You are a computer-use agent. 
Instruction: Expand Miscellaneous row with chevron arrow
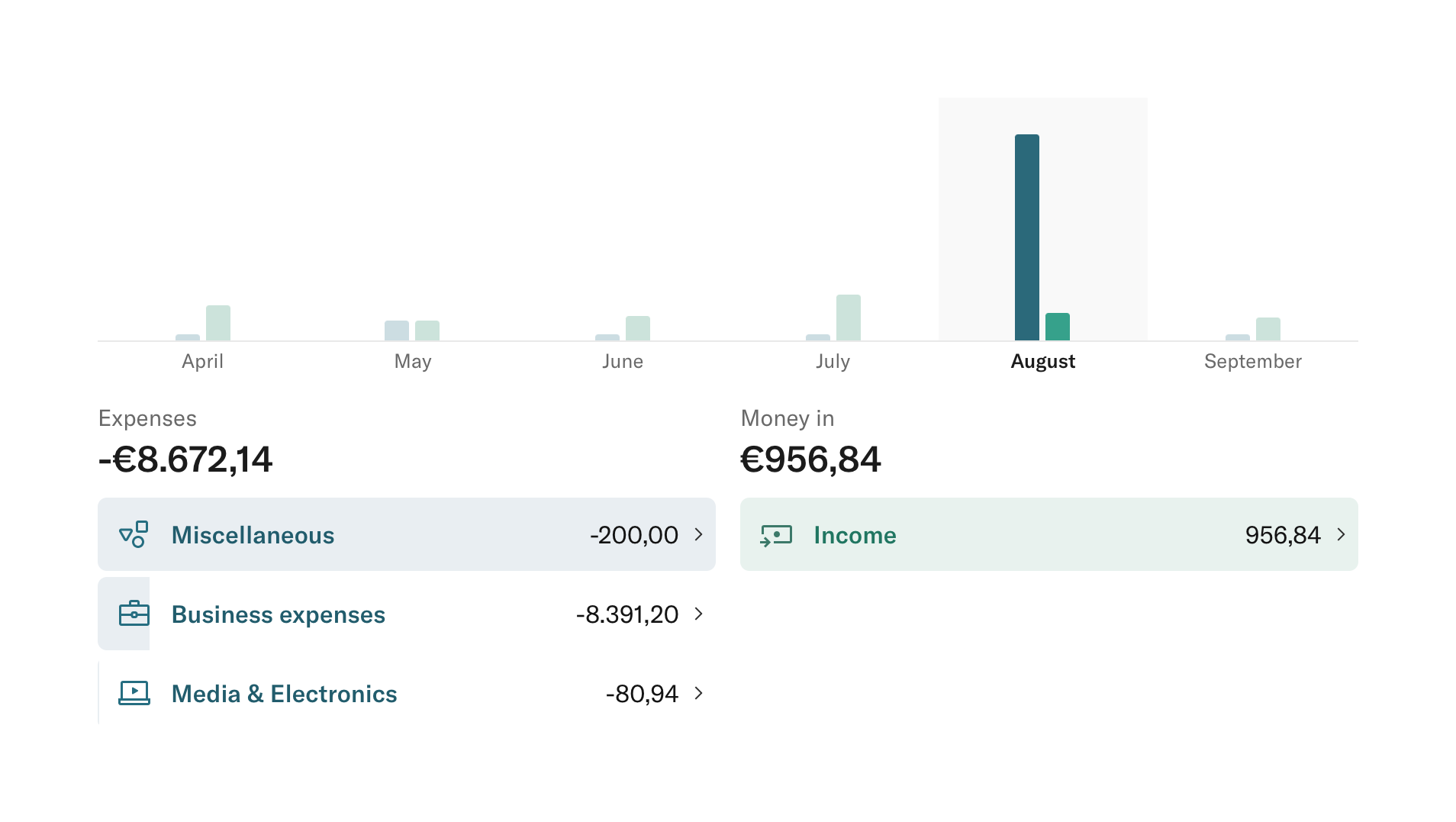tap(698, 534)
